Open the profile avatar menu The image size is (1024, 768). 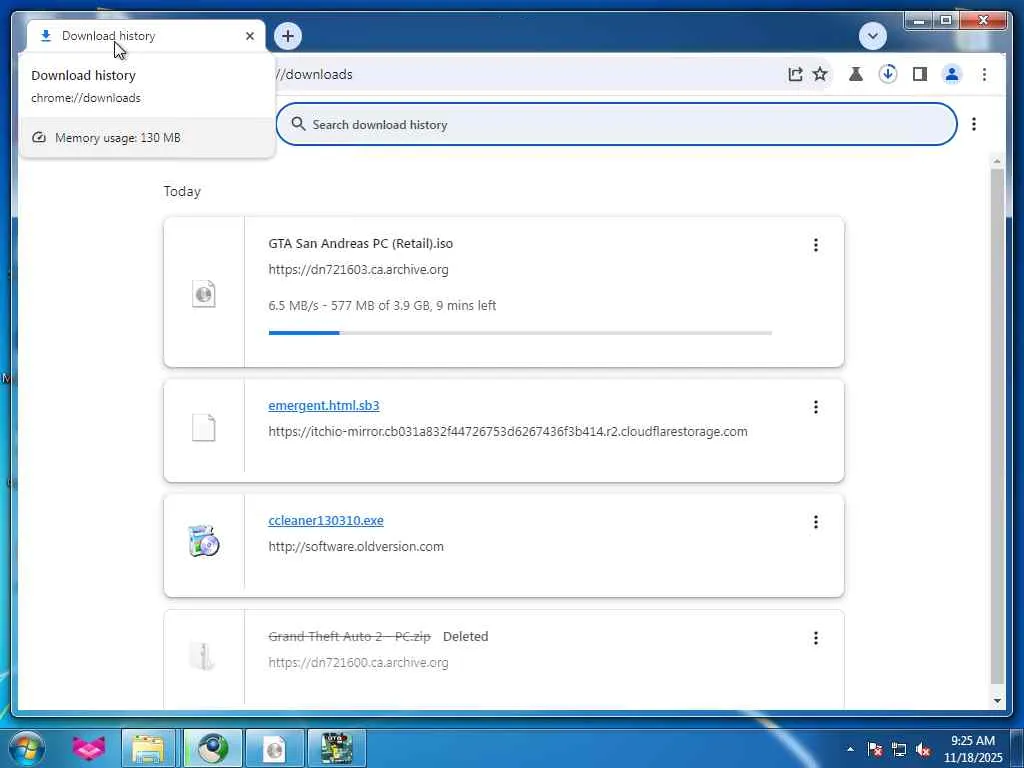point(952,74)
